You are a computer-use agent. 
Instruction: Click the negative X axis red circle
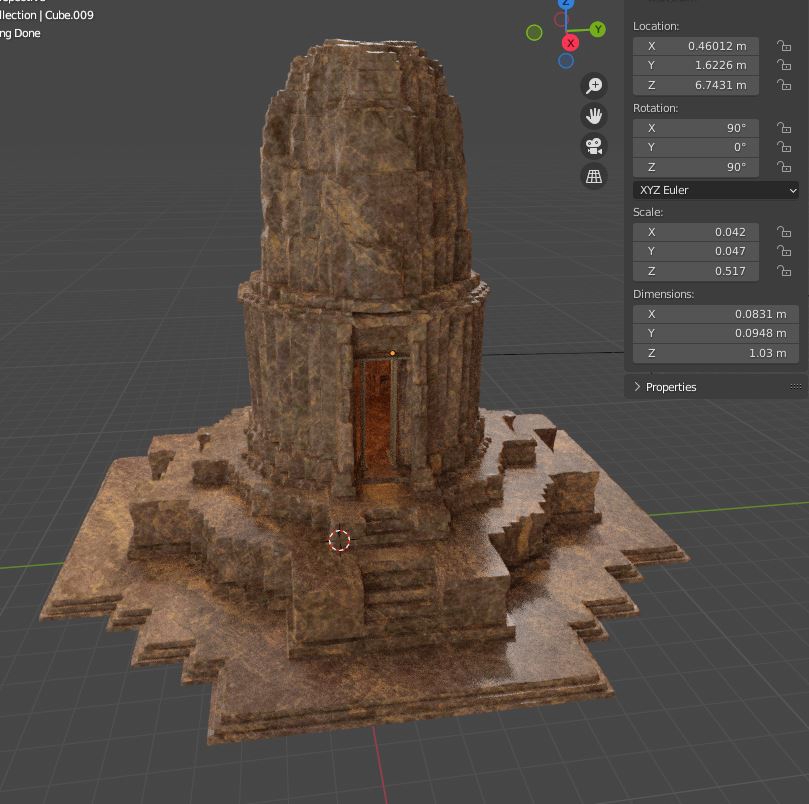[x=560, y=20]
